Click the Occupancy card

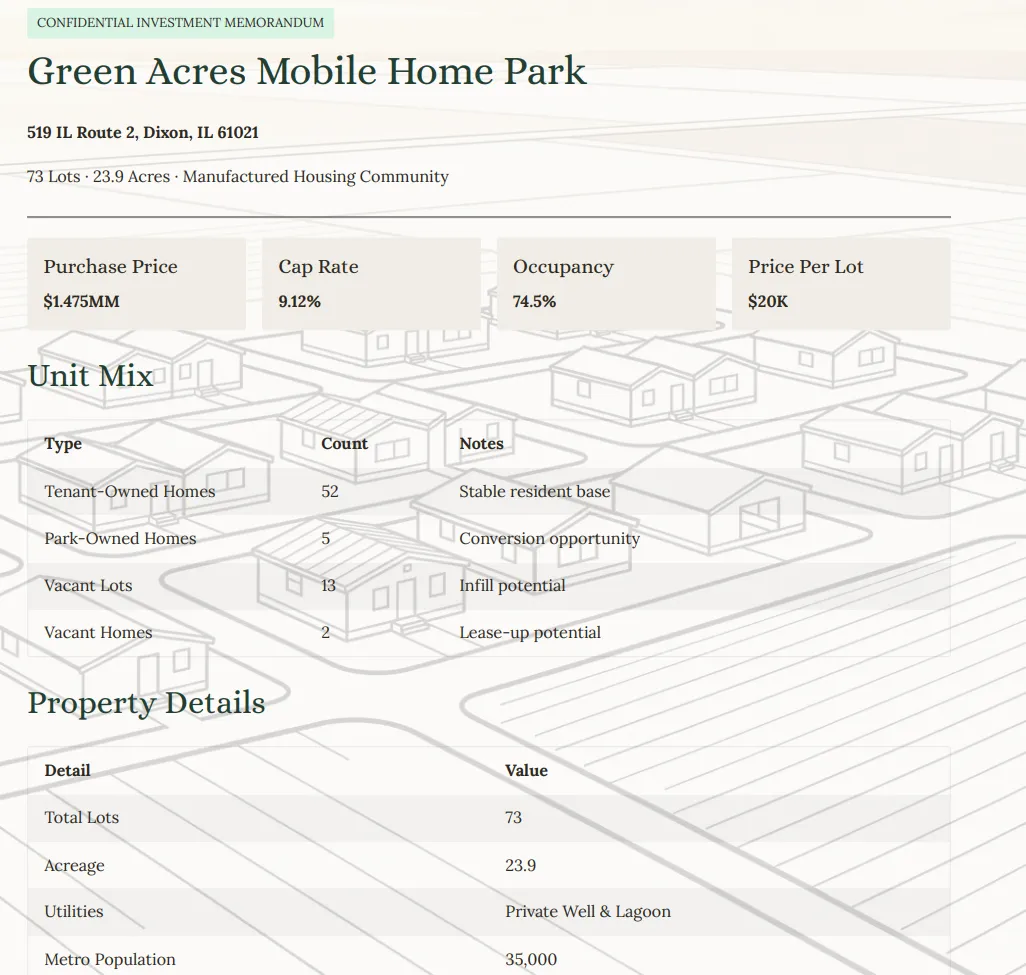pos(607,283)
